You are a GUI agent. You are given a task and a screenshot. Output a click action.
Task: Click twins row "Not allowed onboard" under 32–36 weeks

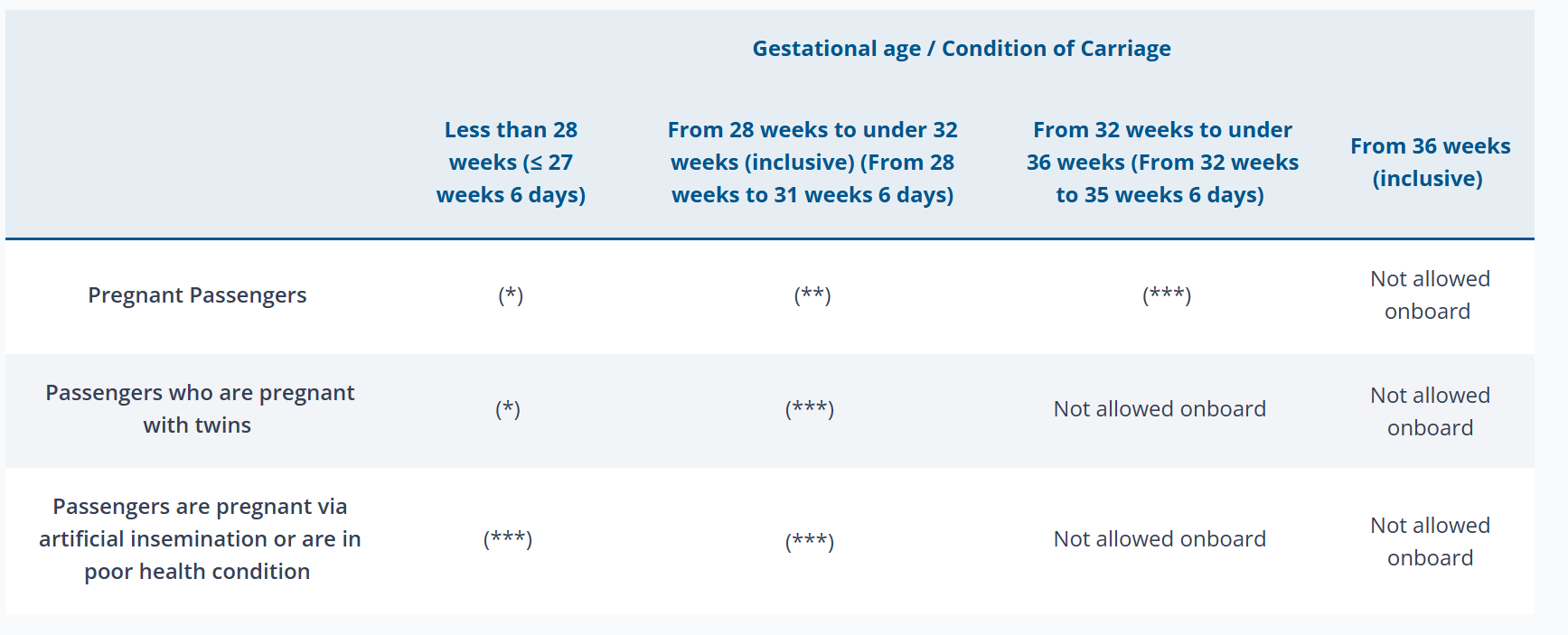tap(1160, 409)
